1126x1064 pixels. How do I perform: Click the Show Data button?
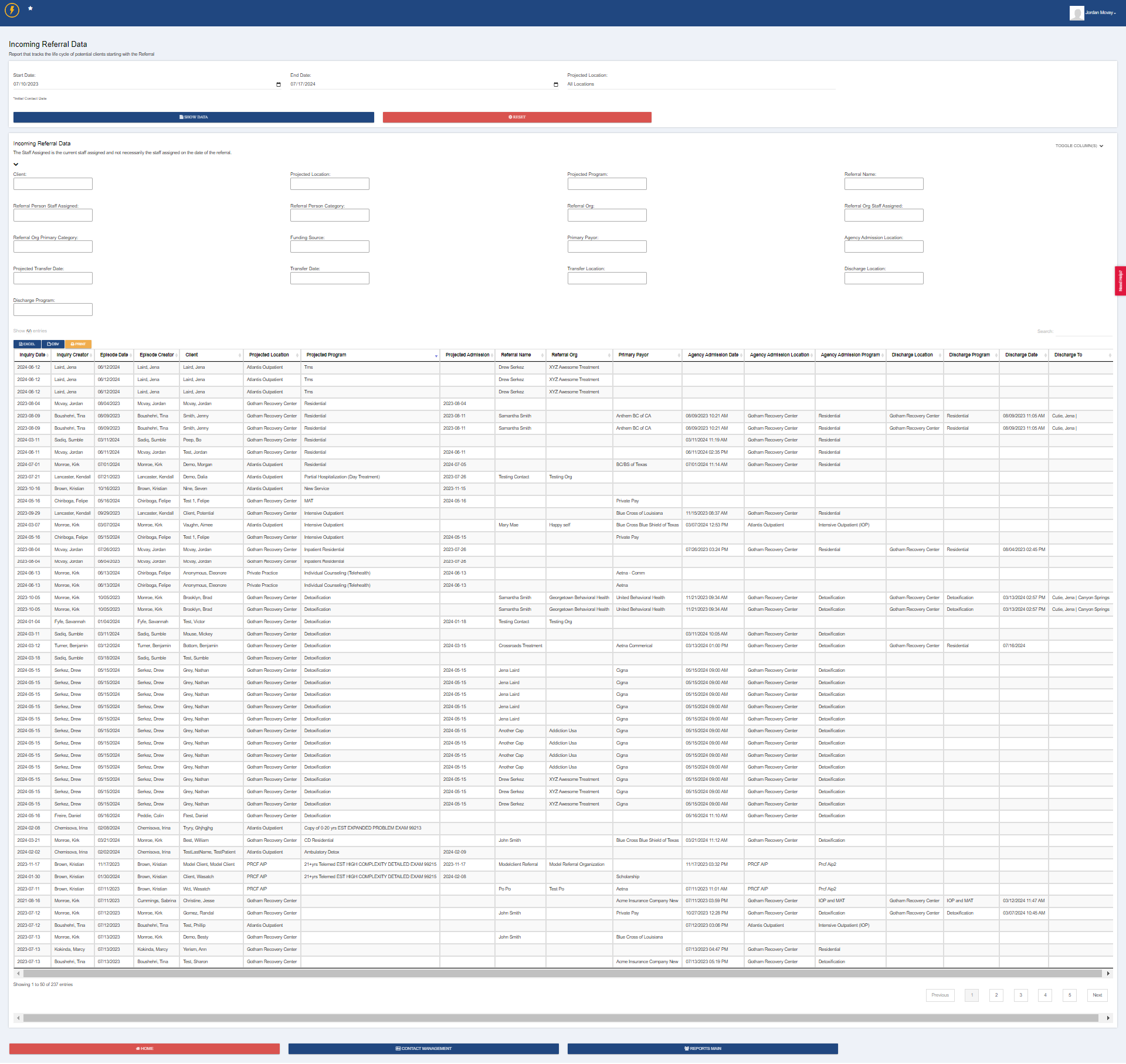194,117
